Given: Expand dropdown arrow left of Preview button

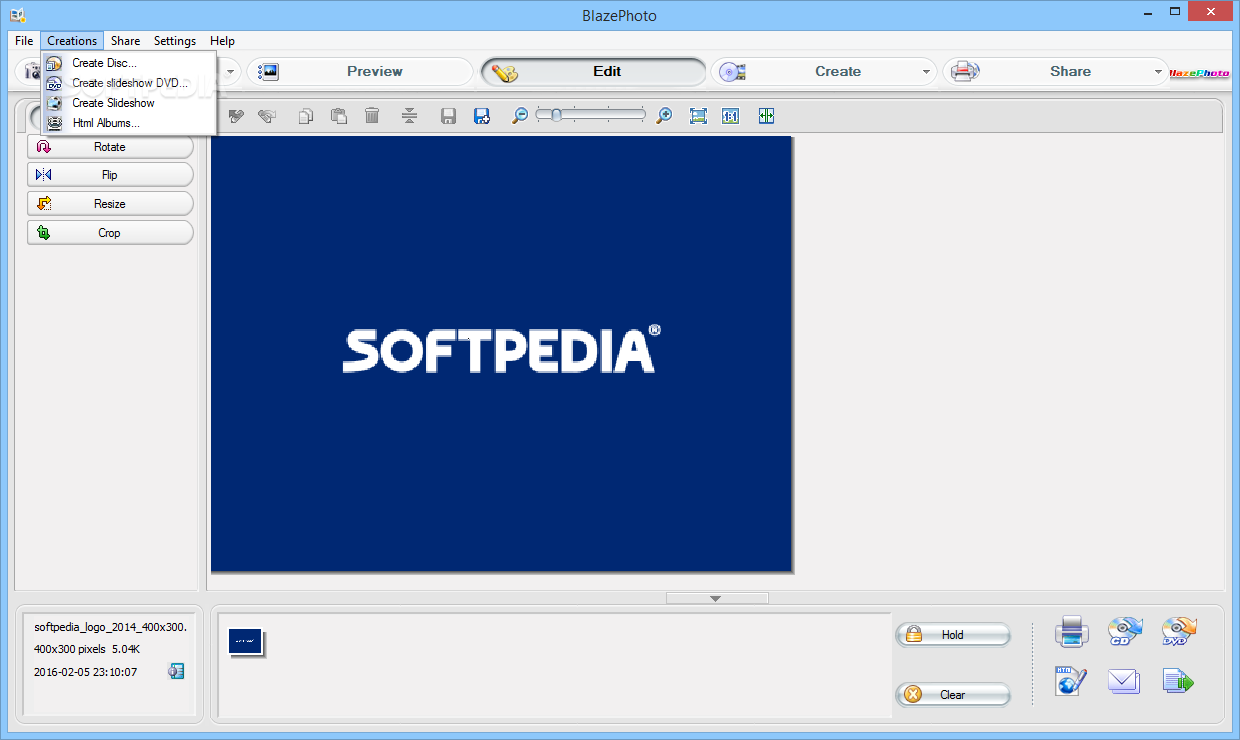Looking at the screenshot, I should 230,72.
